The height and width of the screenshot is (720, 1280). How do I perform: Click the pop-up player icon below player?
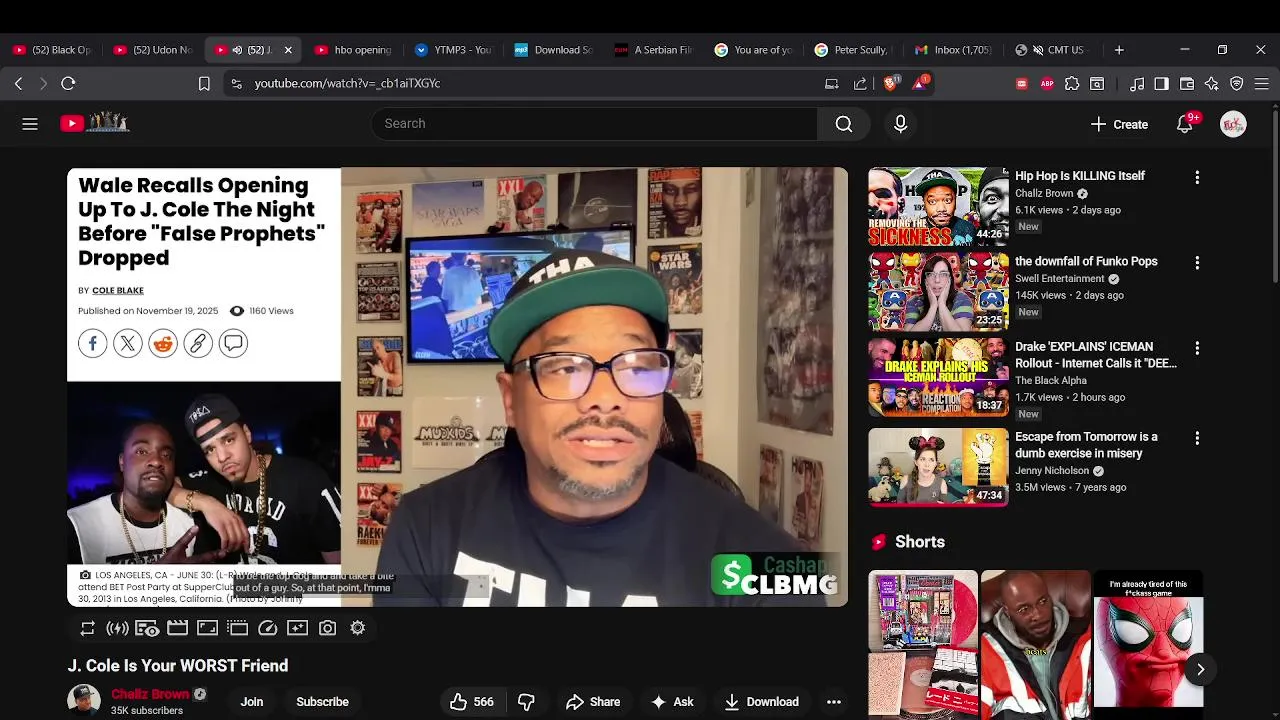tap(237, 628)
